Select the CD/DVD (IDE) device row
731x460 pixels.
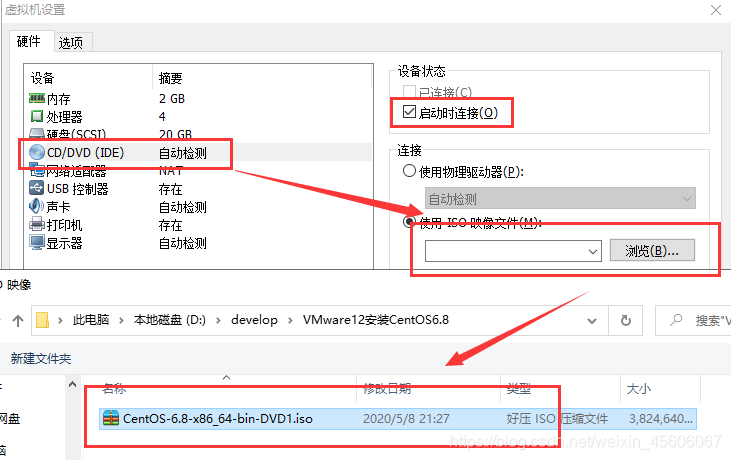[198, 152]
